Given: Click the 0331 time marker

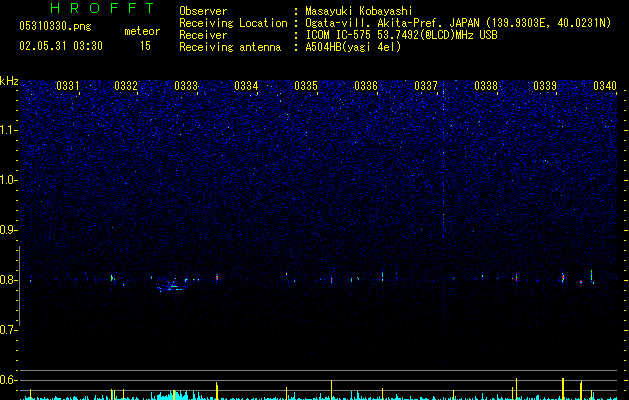Looking at the screenshot, I should pos(67,86).
